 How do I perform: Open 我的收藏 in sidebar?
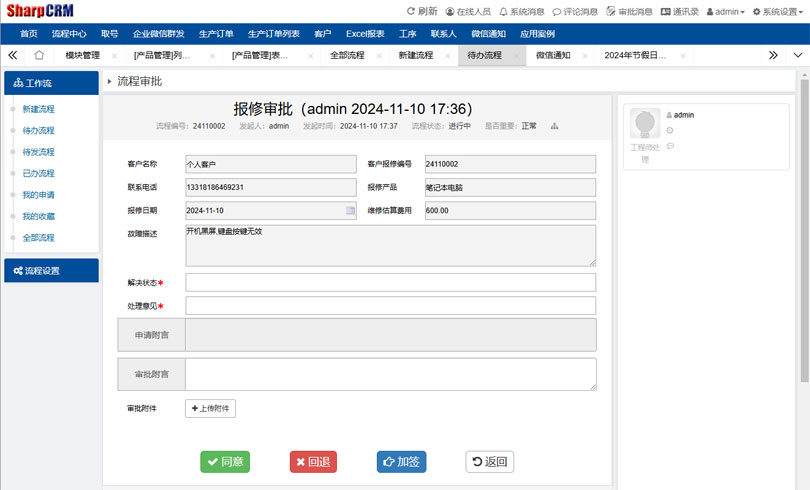[38, 216]
